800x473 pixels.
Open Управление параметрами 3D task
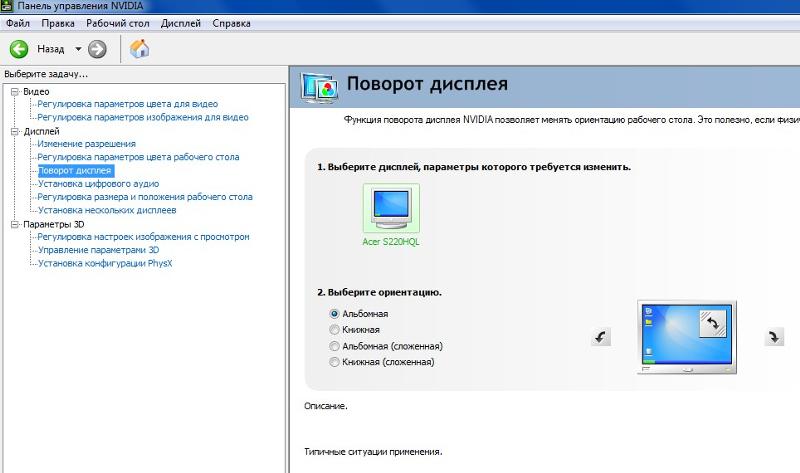[x=98, y=250]
